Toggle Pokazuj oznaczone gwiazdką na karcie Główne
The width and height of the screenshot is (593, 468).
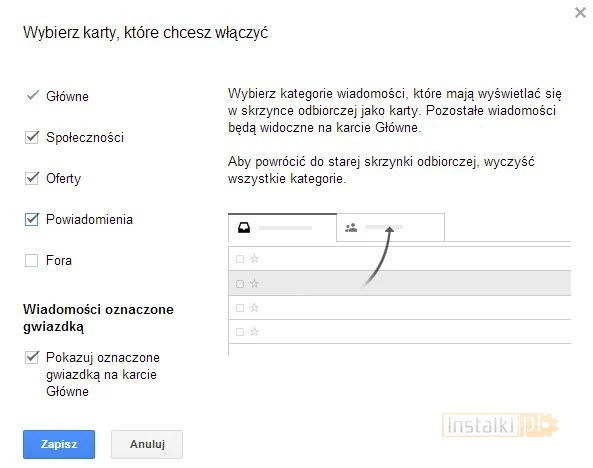(x=32, y=357)
